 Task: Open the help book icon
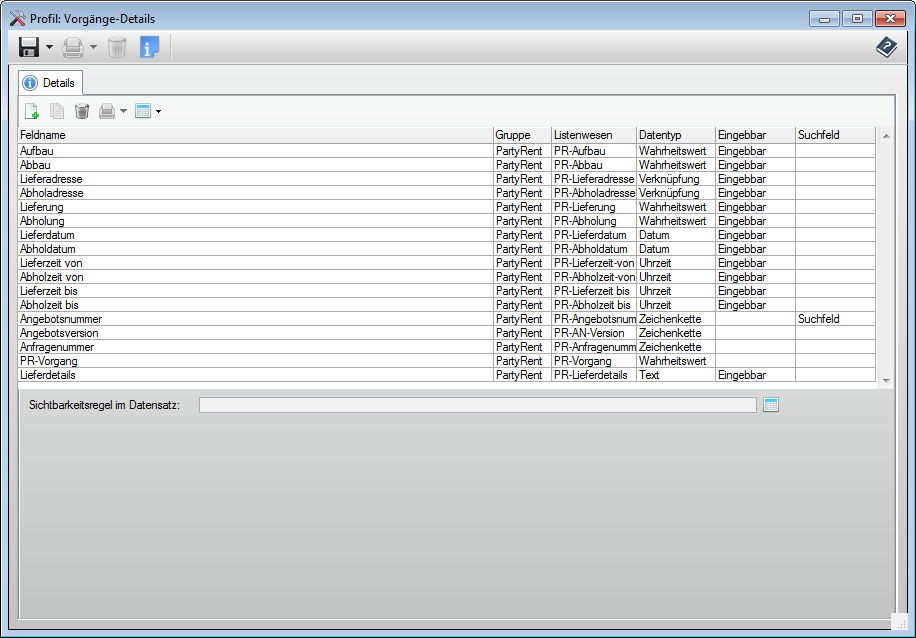(886, 47)
